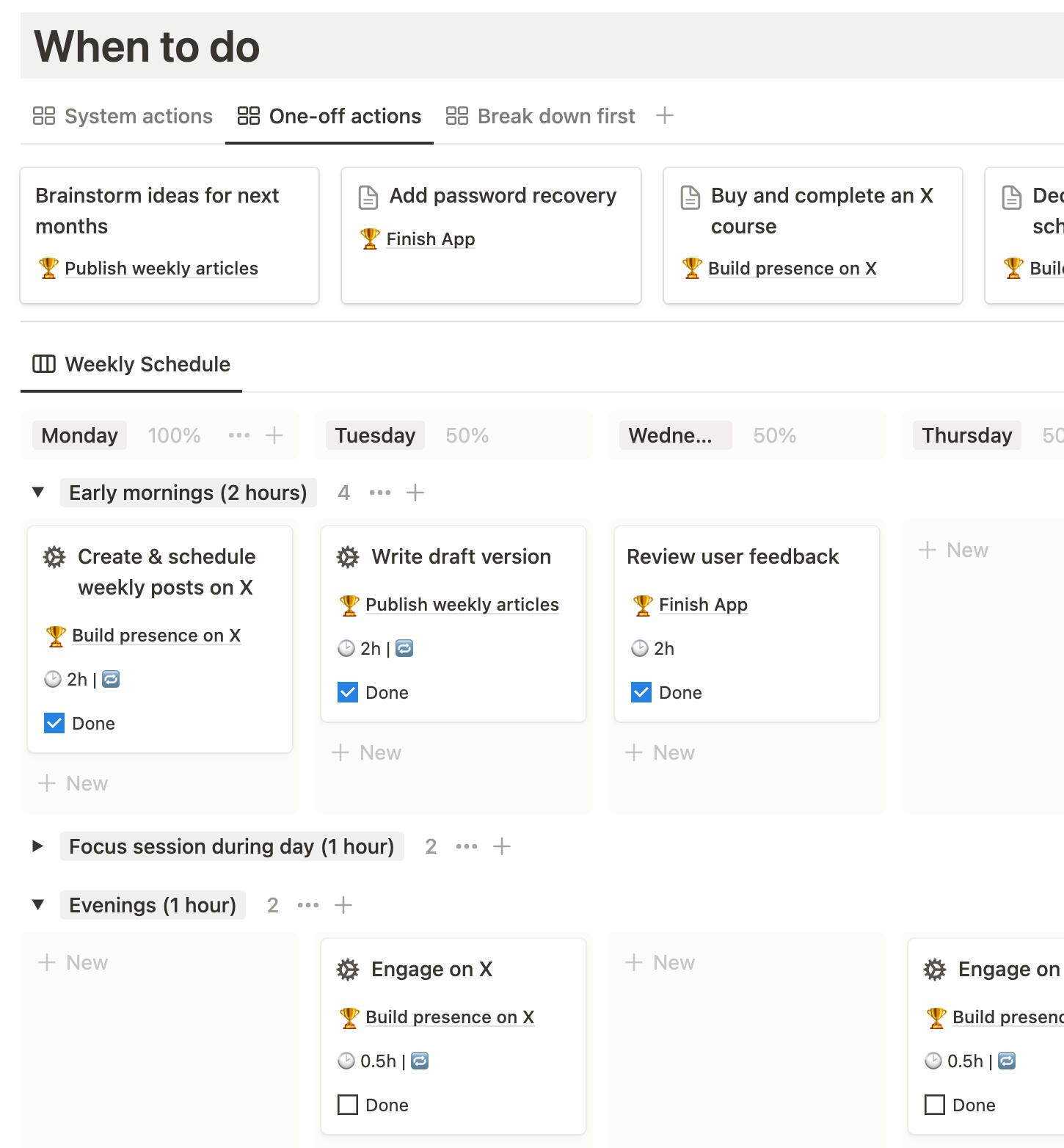
Task: Click the plus icon to add a new view tab
Action: [x=664, y=116]
